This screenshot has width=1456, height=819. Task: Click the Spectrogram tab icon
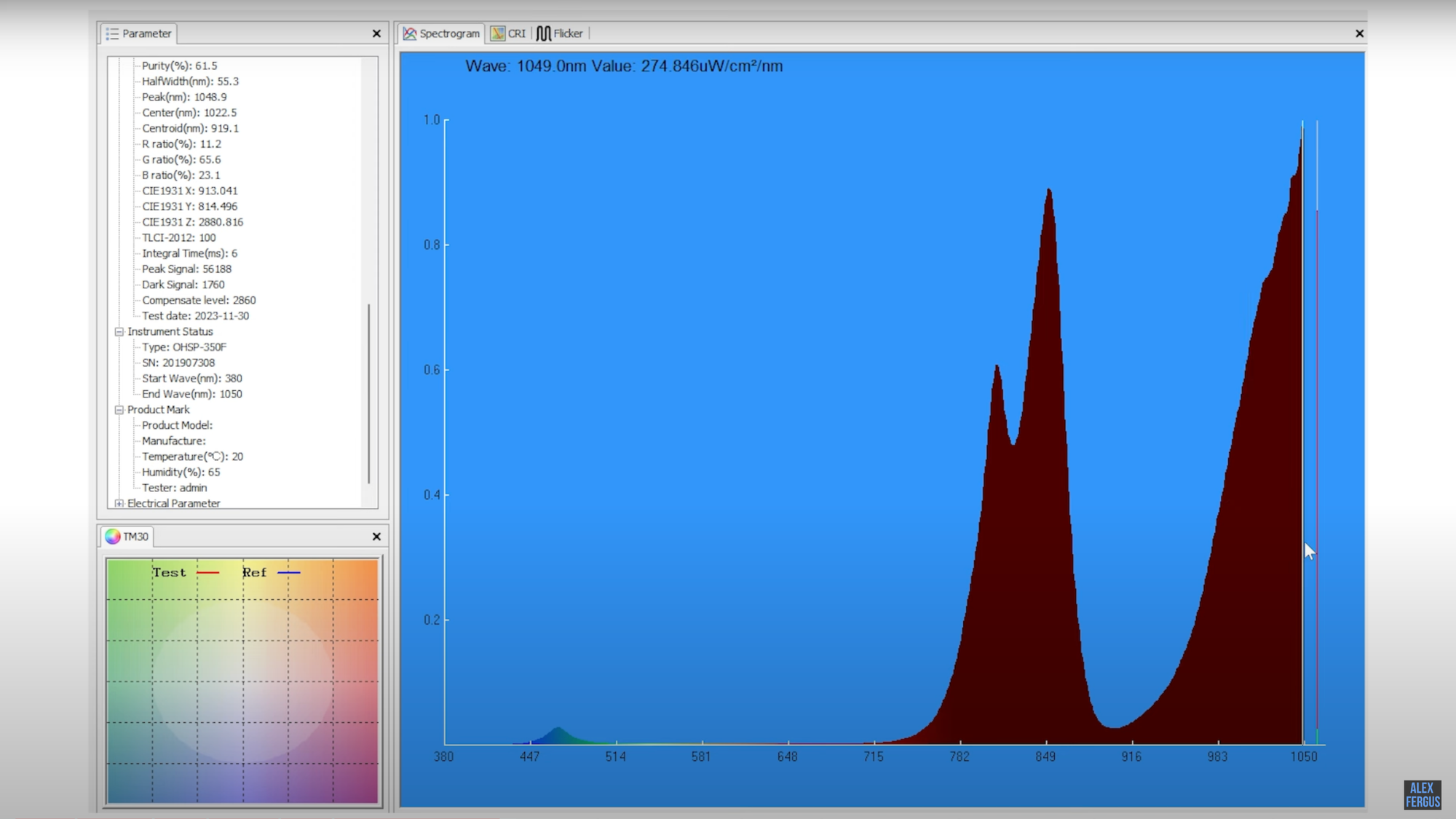410,33
